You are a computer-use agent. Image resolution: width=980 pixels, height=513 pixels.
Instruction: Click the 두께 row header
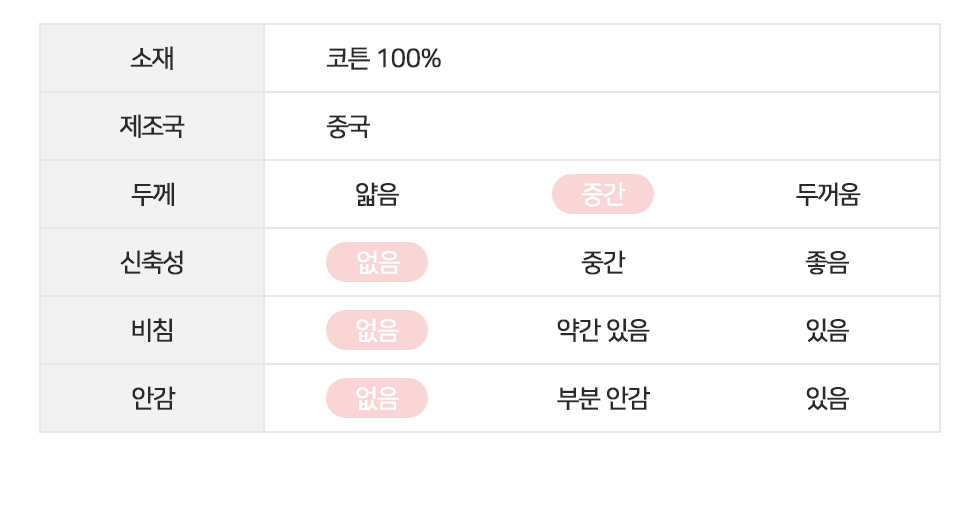point(152,195)
